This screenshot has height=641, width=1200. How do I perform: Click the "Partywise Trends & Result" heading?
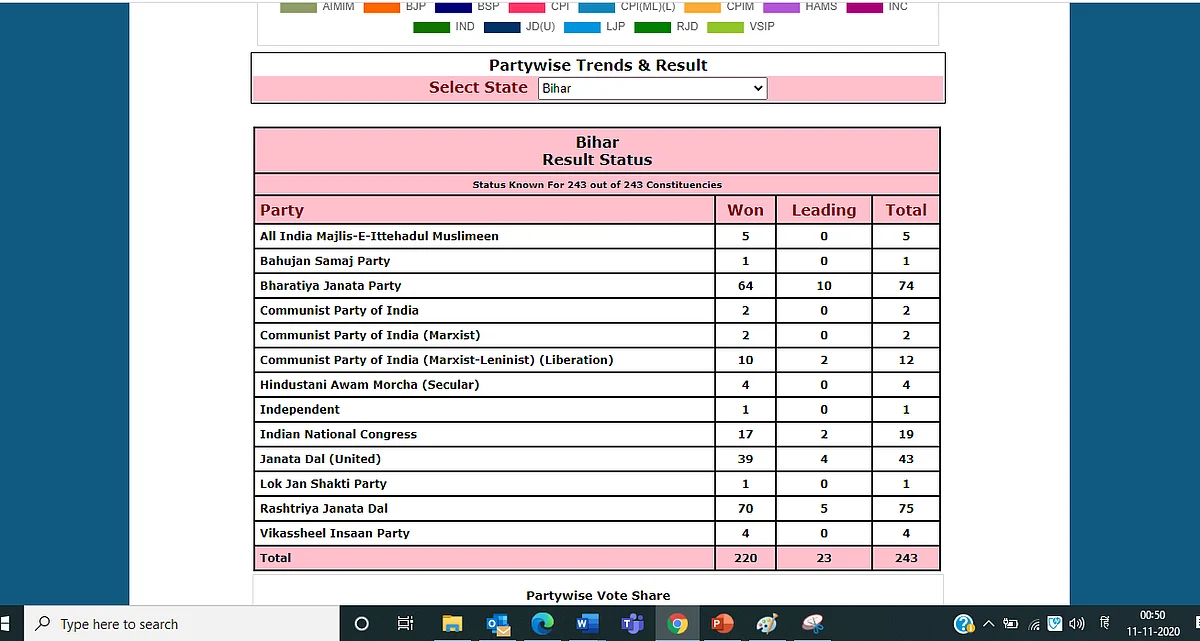pyautogui.click(x=598, y=65)
